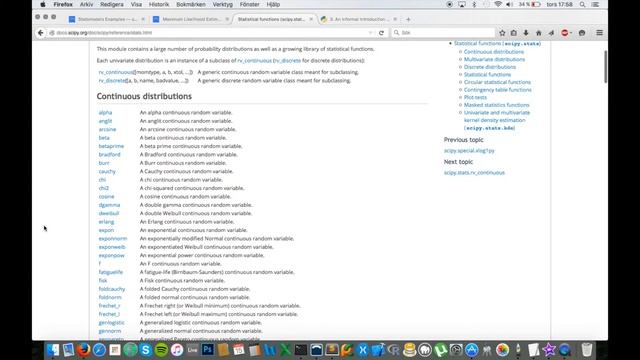640x360 pixels.
Task: Open Spotlight search in menu bar
Action: point(582,4)
